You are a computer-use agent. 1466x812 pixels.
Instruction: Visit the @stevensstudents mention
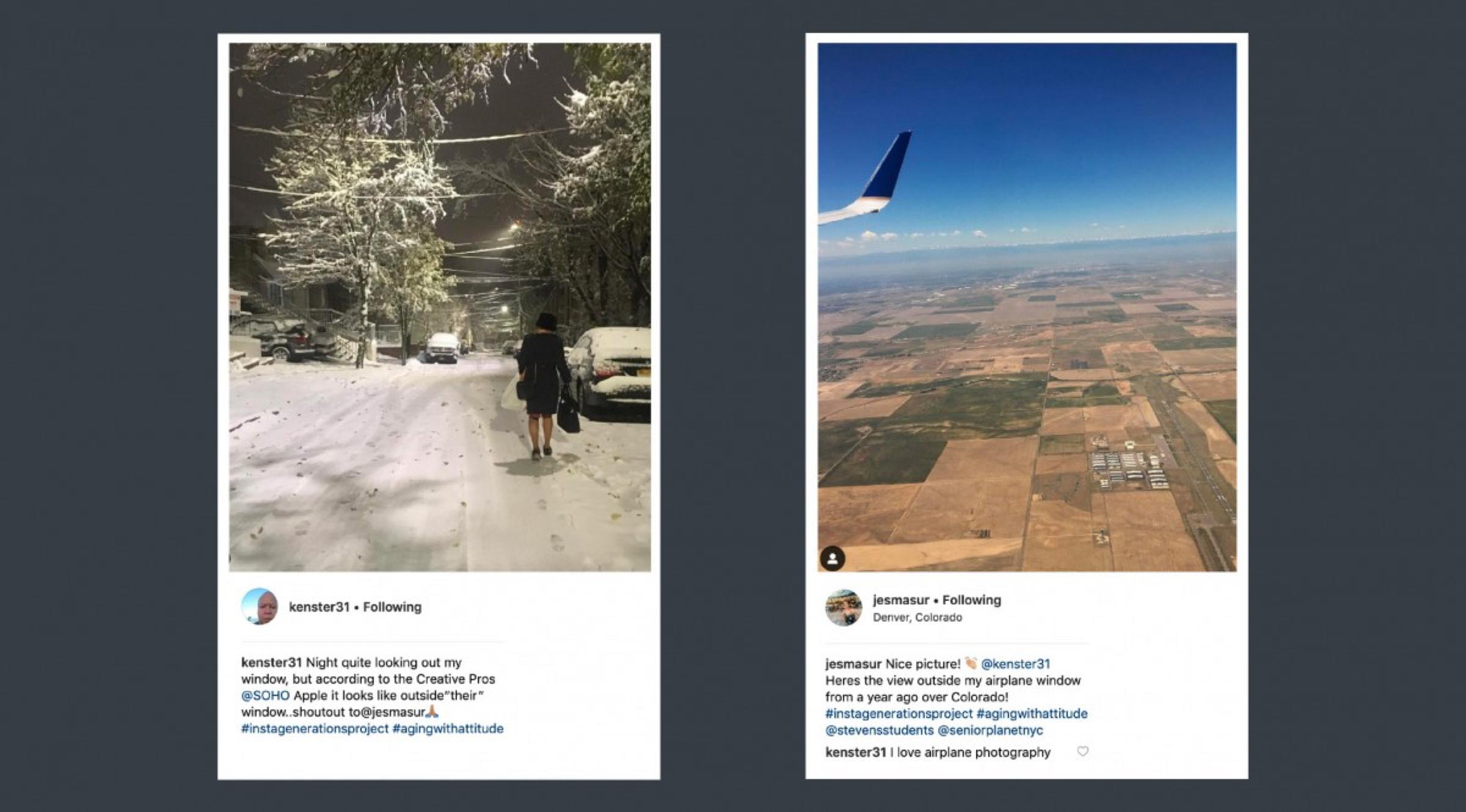(879, 730)
